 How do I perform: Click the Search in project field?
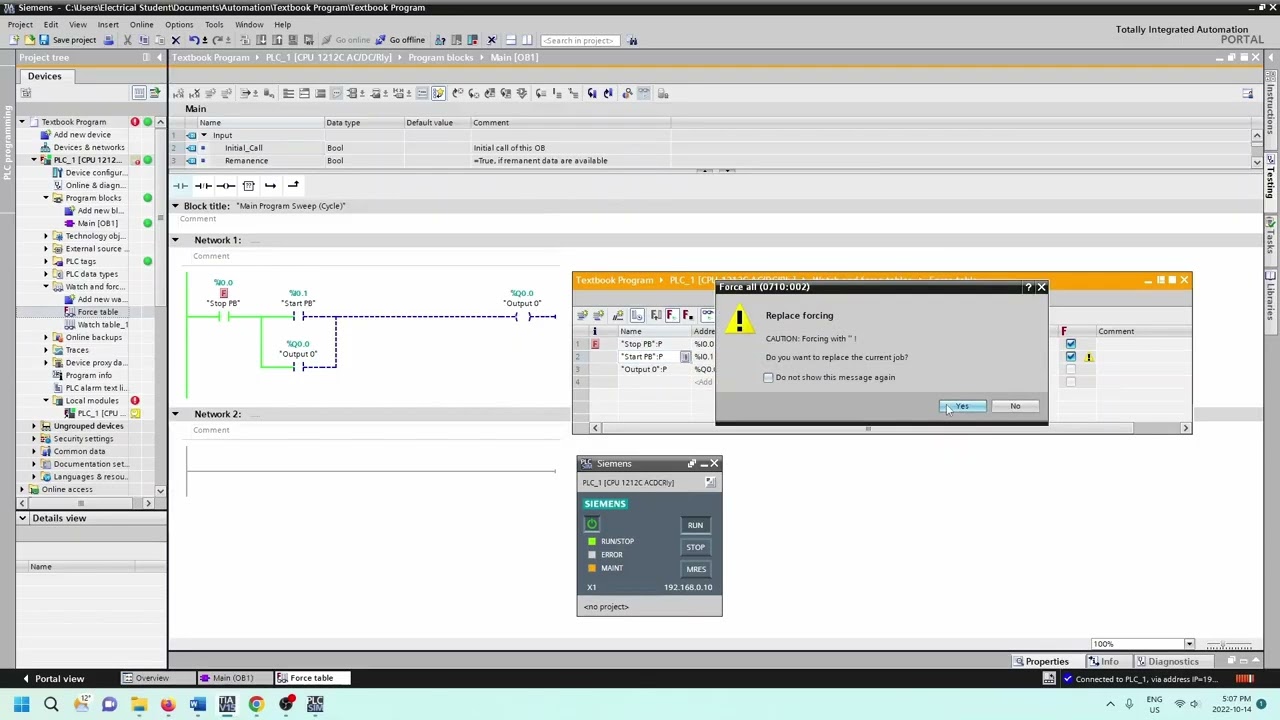tap(579, 40)
